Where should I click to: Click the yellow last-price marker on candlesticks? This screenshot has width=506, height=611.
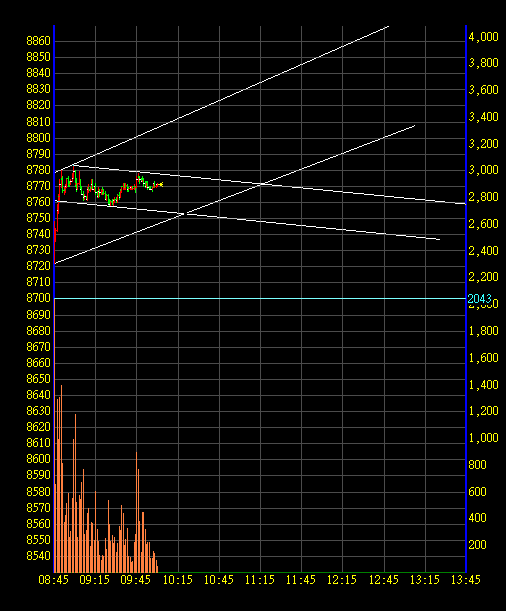click(161, 184)
